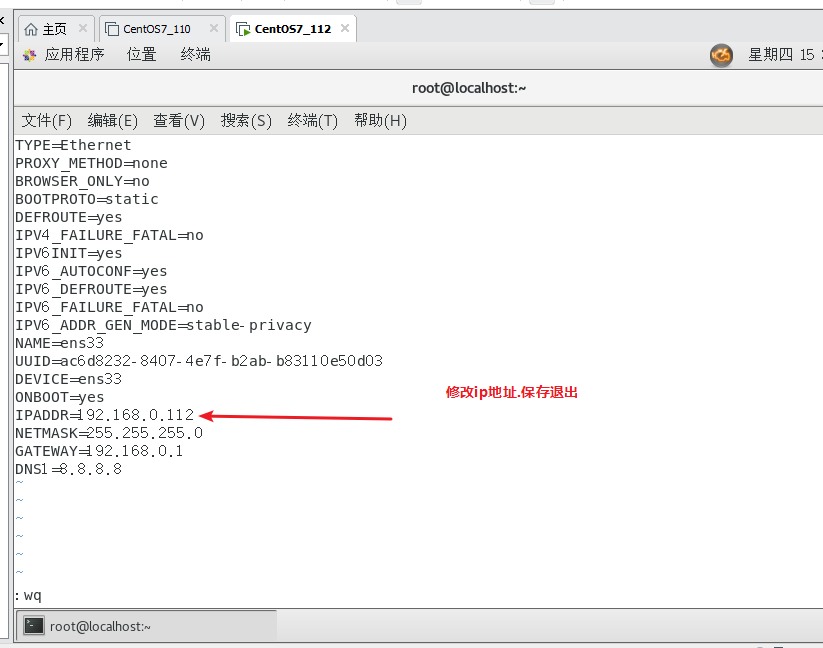The height and width of the screenshot is (648, 823).
Task: Click the IPV6_DEFROUTE=yes line
Action: click(91, 289)
